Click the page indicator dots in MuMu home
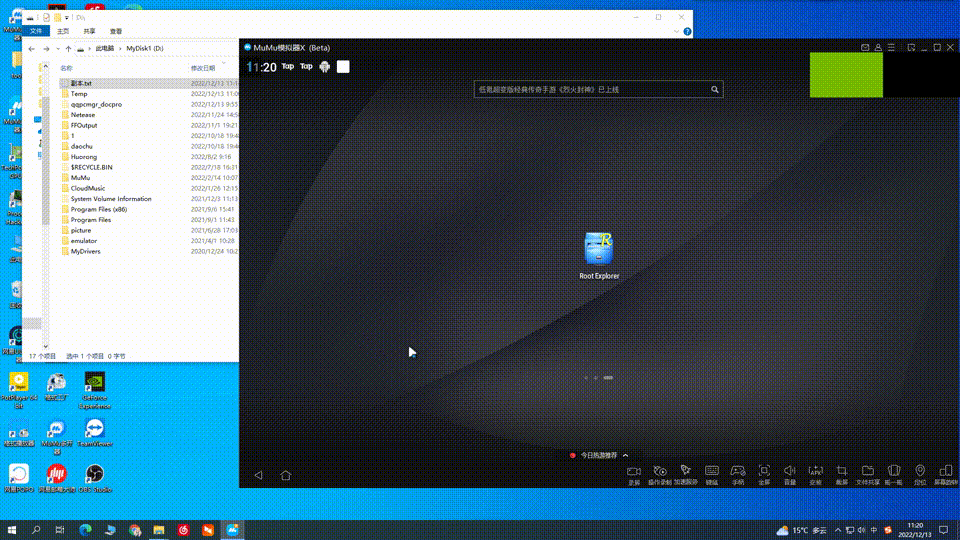 598,378
